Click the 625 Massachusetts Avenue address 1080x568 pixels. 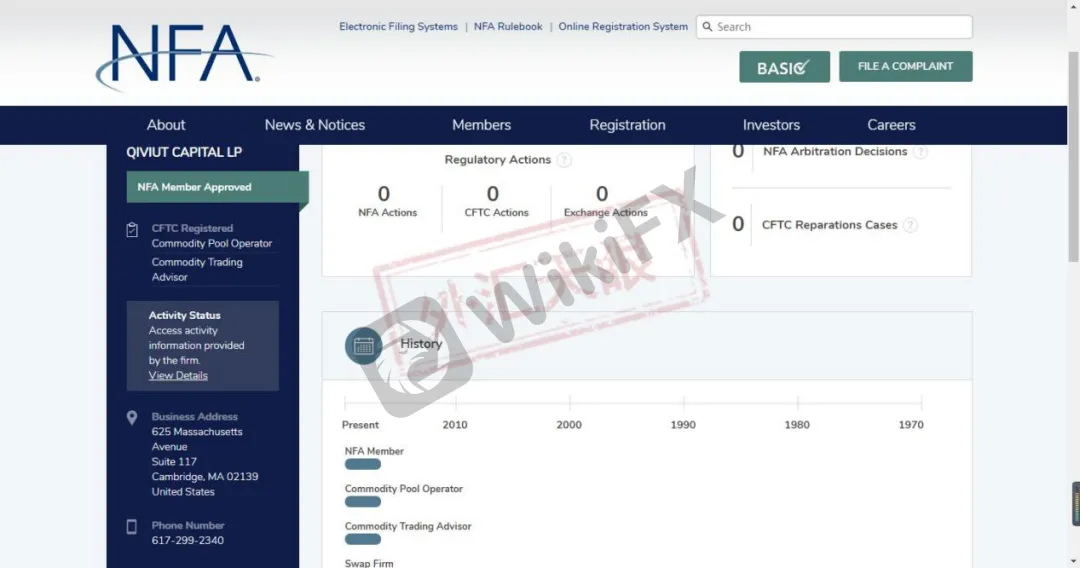coord(197,440)
